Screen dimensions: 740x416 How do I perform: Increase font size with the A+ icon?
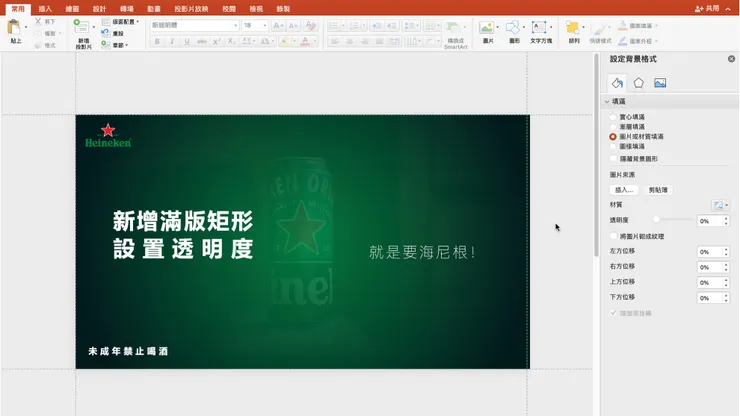point(278,25)
